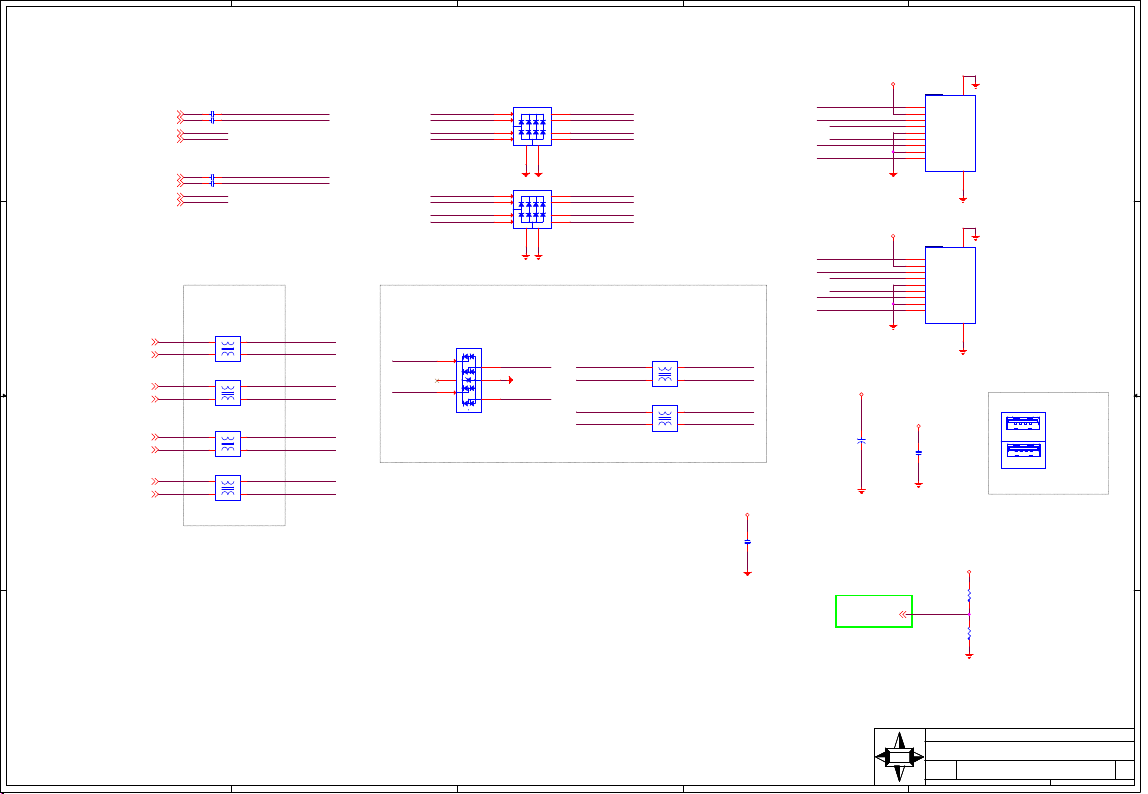This screenshot has width=1148, height=794.
Task: Click the upper resistor of the voltage divider
Action: click(x=969, y=596)
